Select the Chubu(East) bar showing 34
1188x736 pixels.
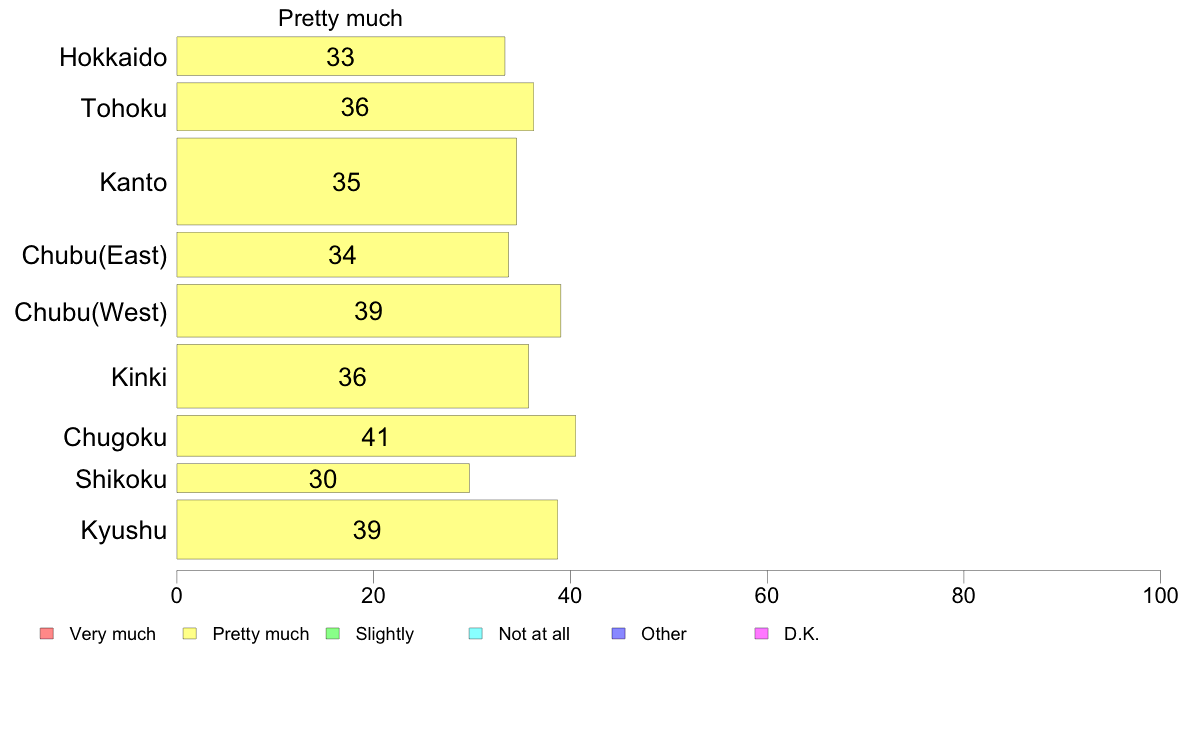pos(342,255)
